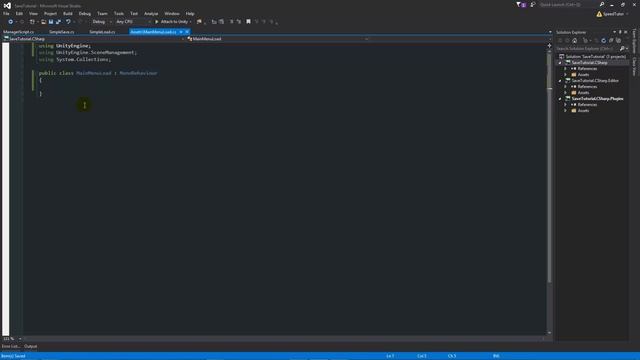Open the active-files tab overflow dropdown
The image size is (640, 360).
[x=550, y=32]
